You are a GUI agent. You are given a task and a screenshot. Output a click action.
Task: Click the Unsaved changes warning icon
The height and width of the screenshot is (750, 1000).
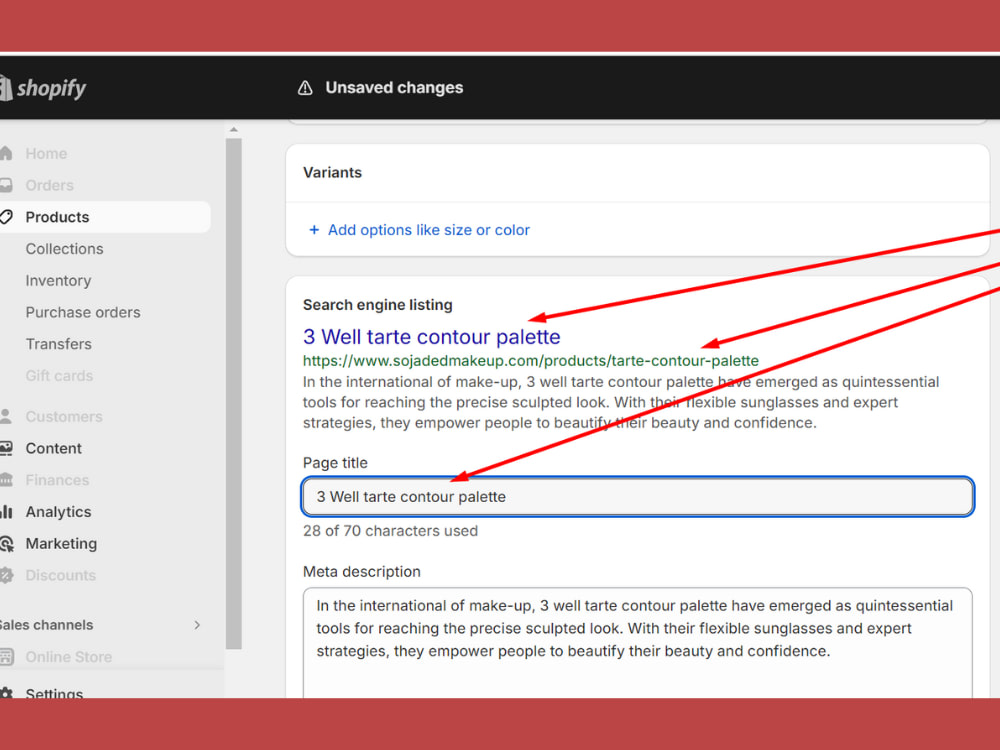click(x=305, y=88)
